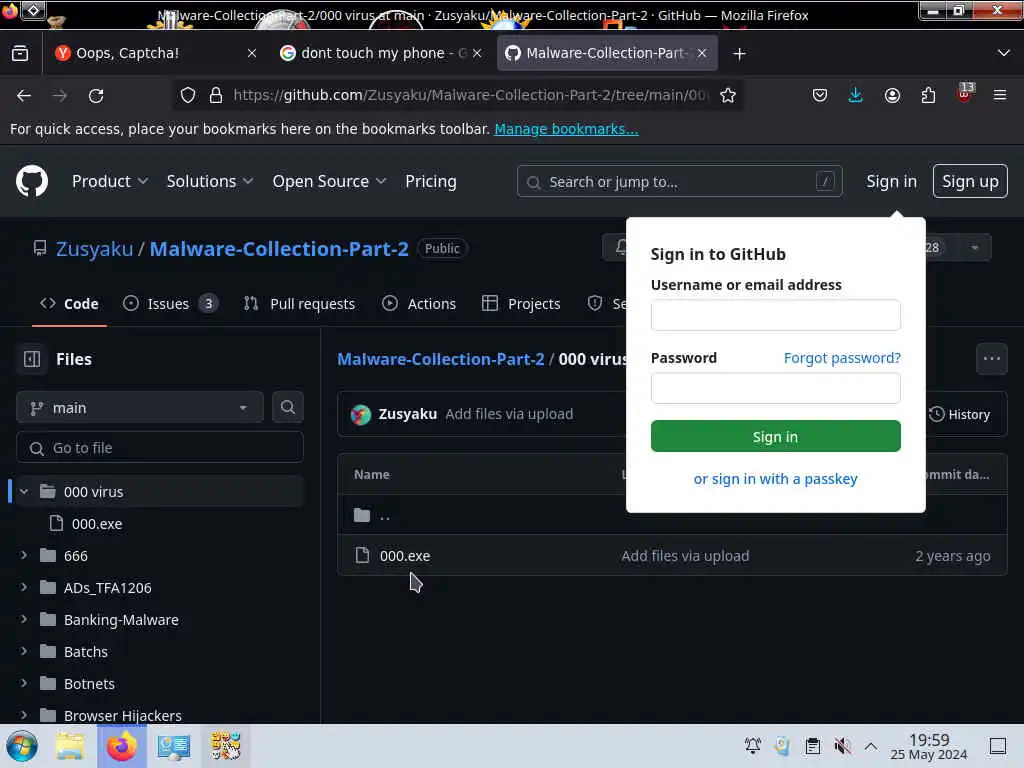Expand the Banking-Malware folder
The width and height of the screenshot is (1024, 768).
point(24,619)
